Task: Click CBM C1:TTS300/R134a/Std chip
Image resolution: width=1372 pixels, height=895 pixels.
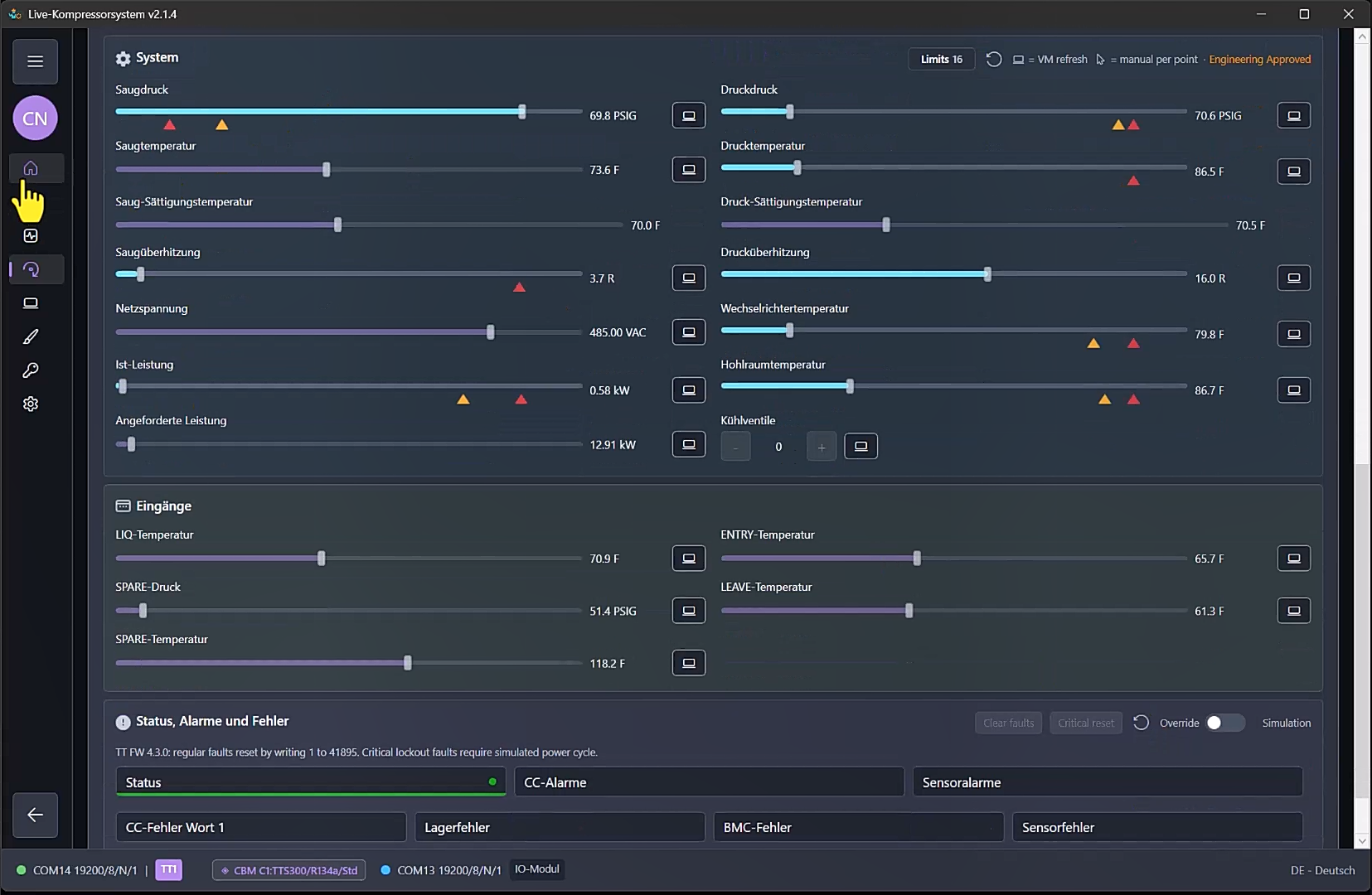Action: coord(289,870)
